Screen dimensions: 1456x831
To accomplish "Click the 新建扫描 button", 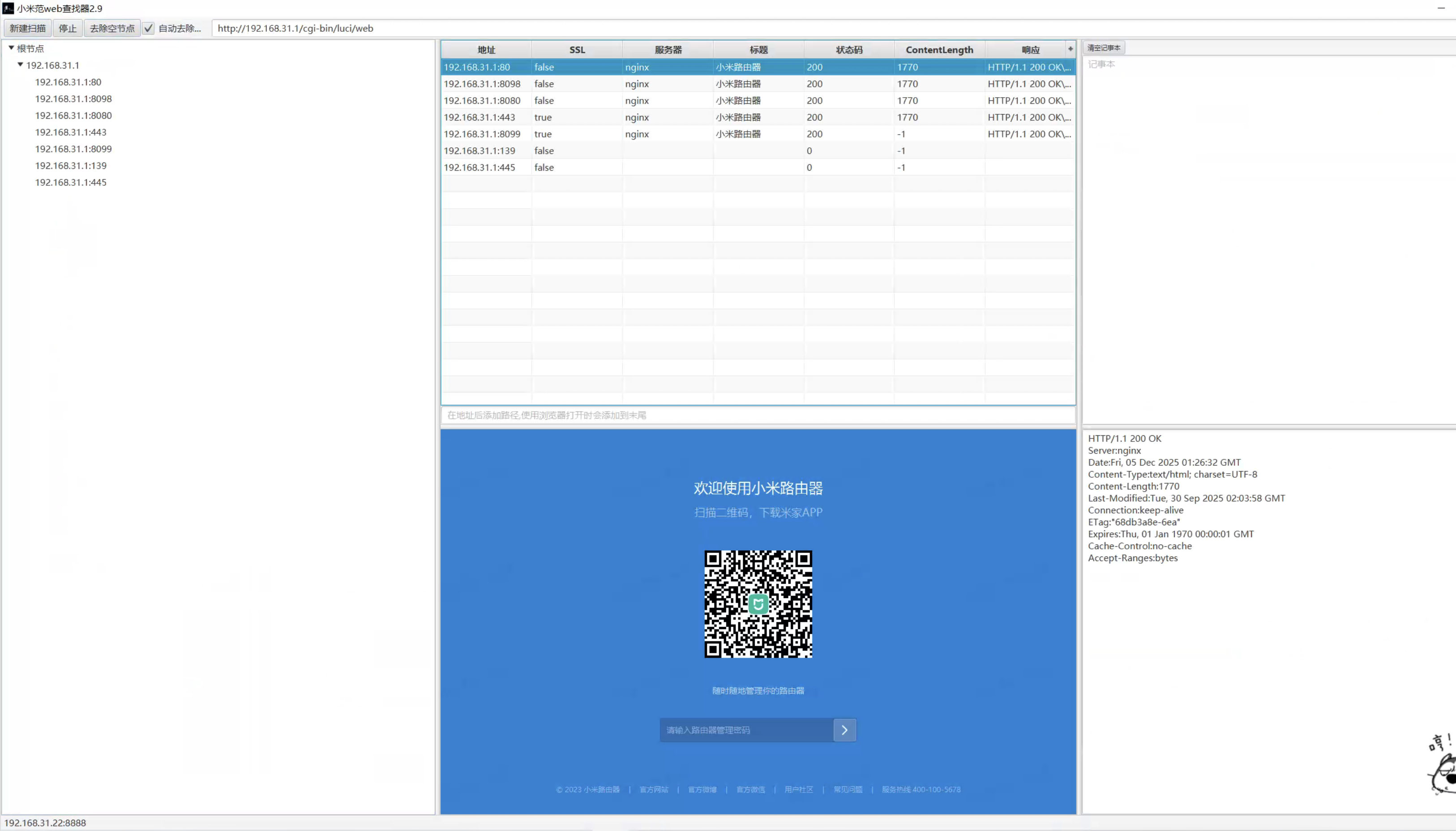I will tap(27, 29).
